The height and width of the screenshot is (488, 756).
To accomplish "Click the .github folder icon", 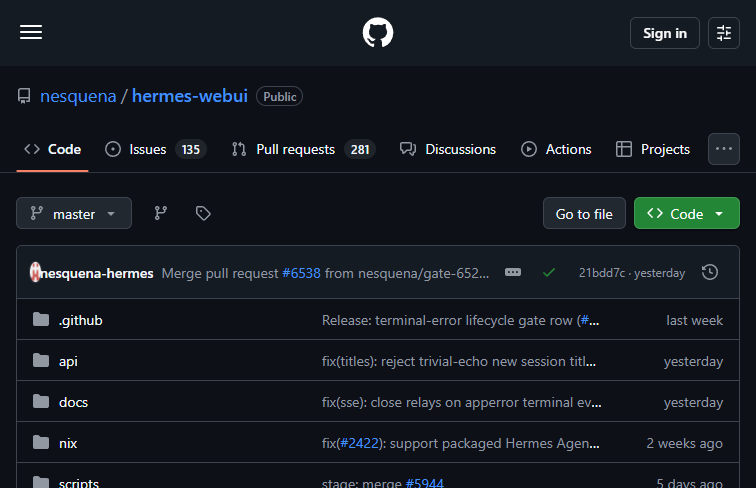I will [x=41, y=319].
